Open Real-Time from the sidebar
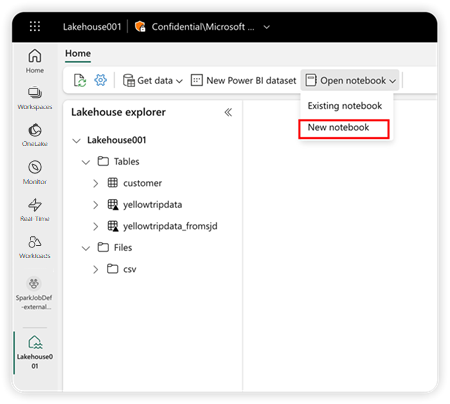The image size is (450, 404). point(35,210)
